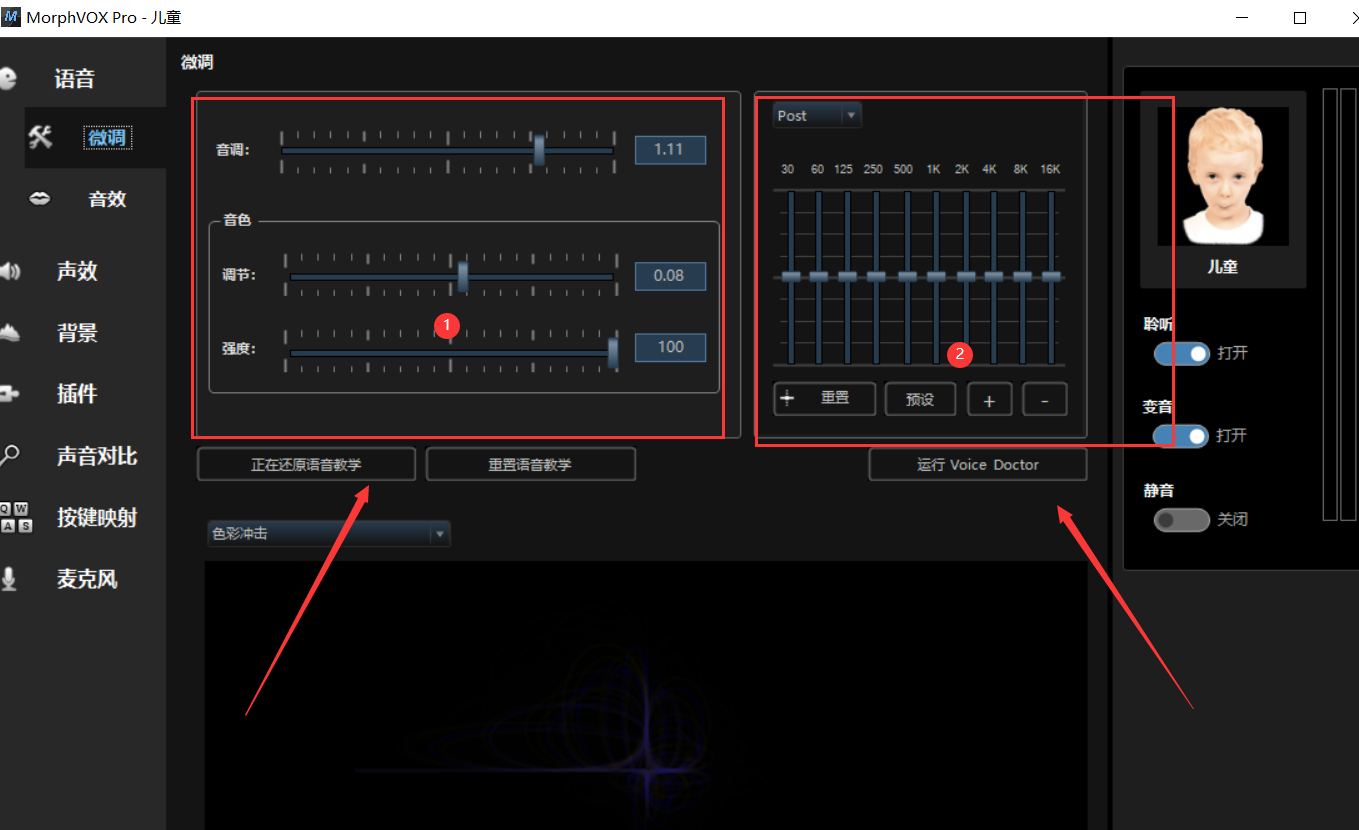Click the plugin icon beside 插件

click(9, 394)
